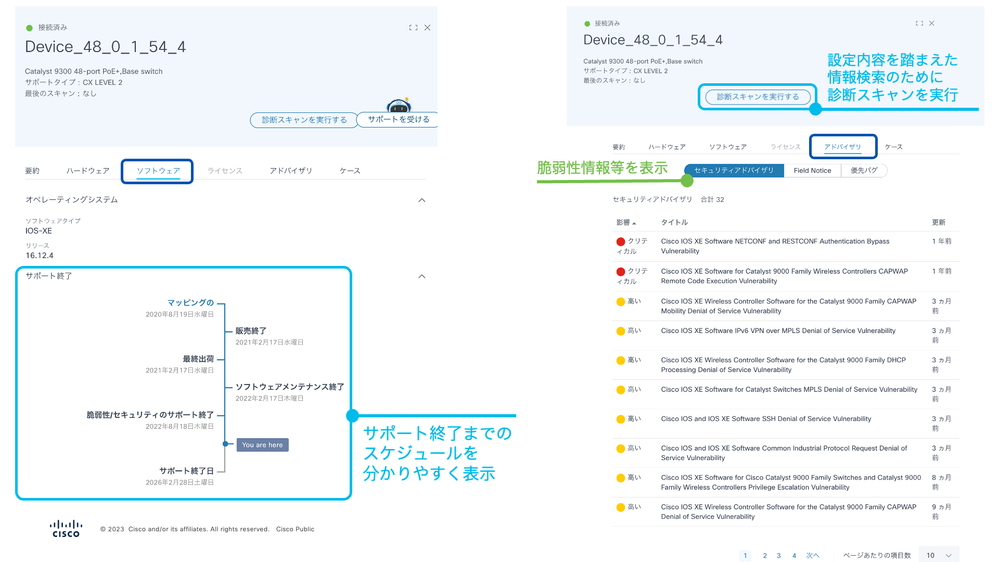The image size is (999, 562).
Task: Open items per page dropdown showing 10
Action: pyautogui.click(x=940, y=555)
